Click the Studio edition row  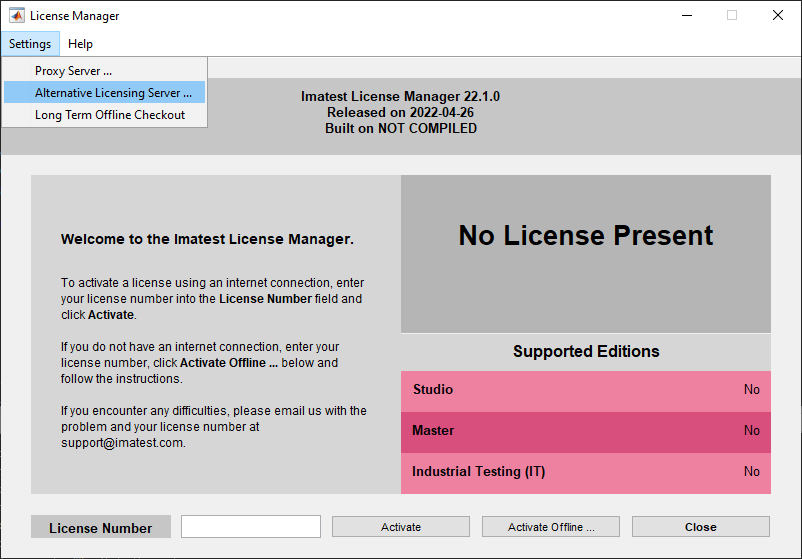[x=586, y=391]
